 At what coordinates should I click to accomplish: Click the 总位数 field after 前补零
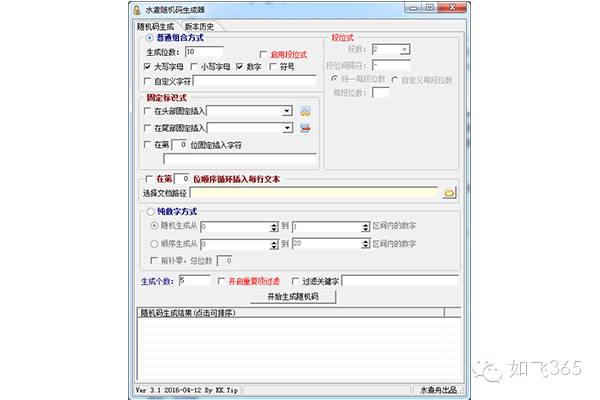pyautogui.click(x=225, y=261)
